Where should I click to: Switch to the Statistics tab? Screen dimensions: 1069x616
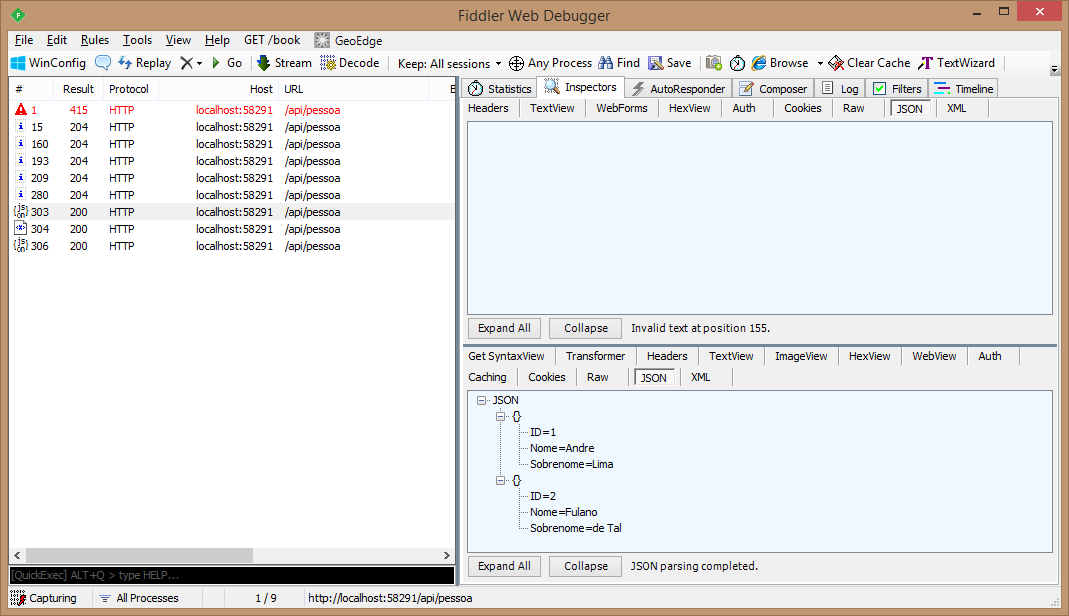(x=500, y=89)
